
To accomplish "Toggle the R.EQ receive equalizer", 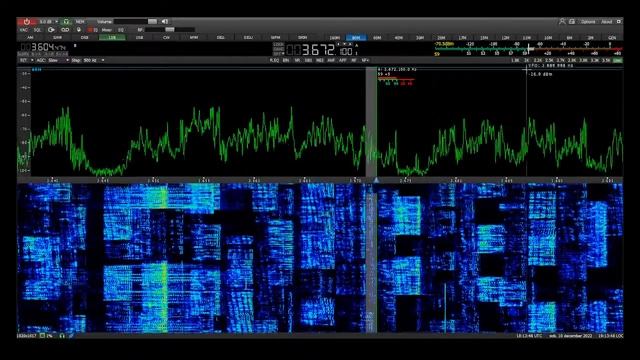I will (x=274, y=60).
